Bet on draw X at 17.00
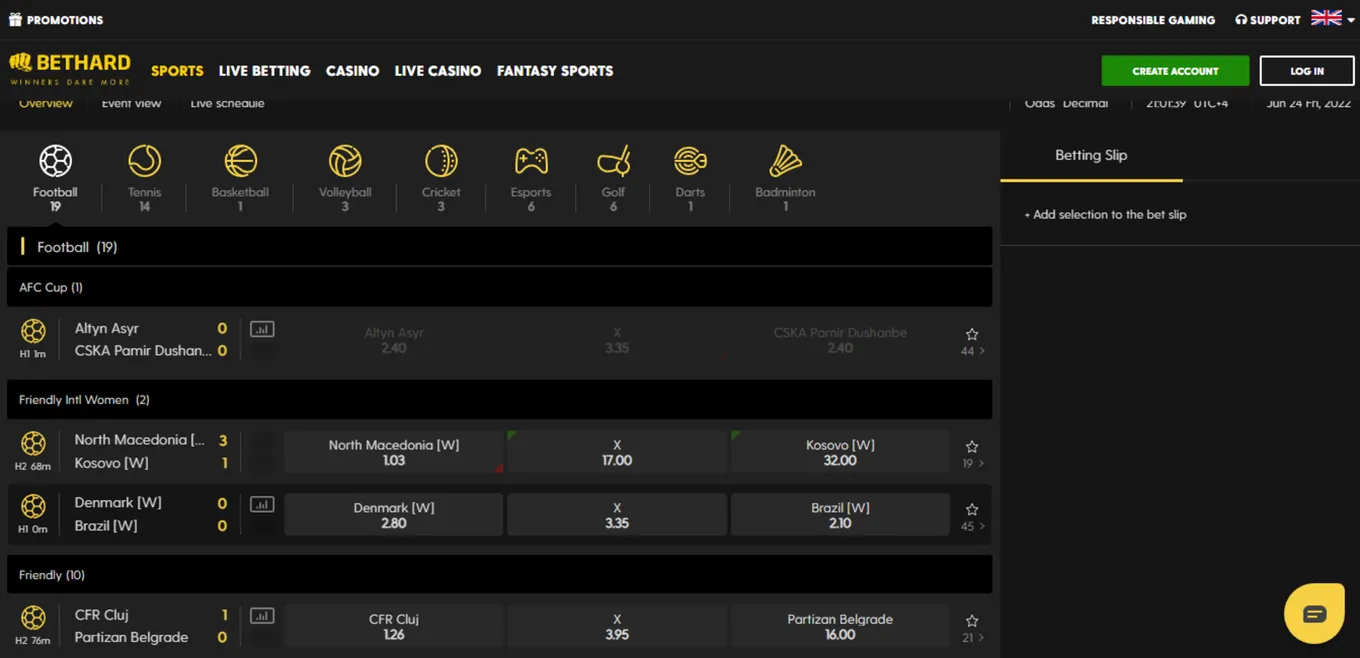The width and height of the screenshot is (1360, 658). [617, 452]
